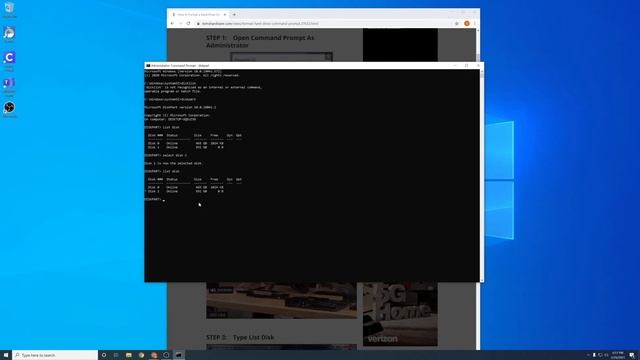Open Task View on the taskbar
This screenshot has width=640, height=360.
tap(116, 355)
